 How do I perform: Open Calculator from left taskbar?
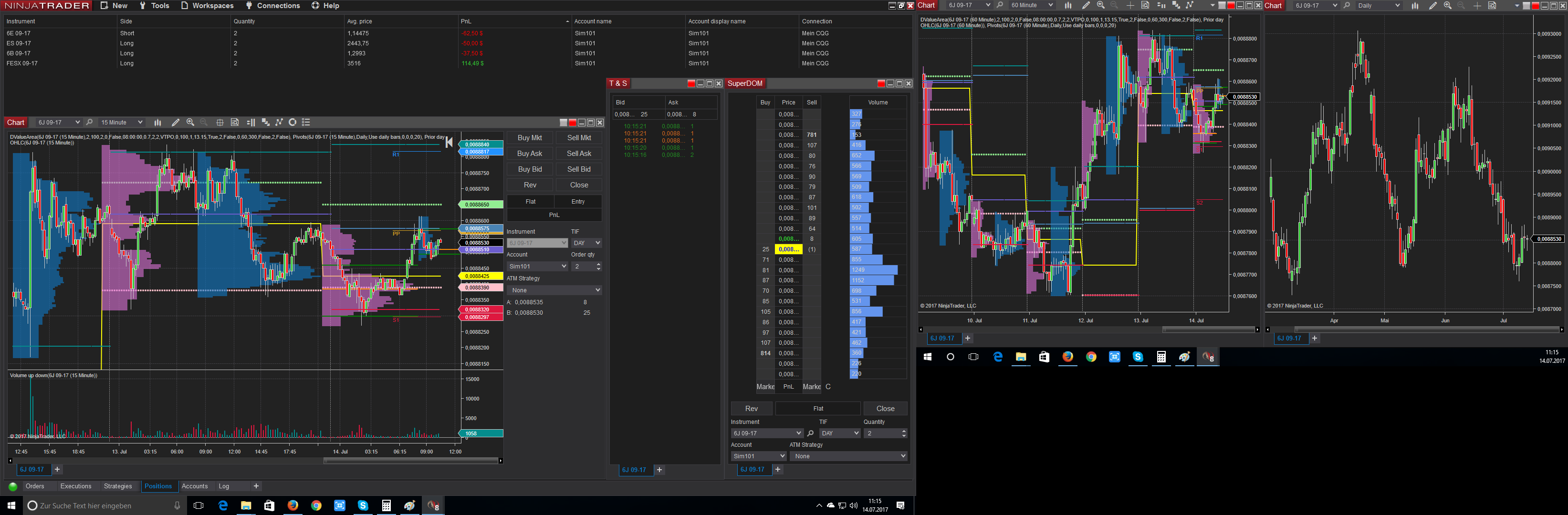[386, 505]
